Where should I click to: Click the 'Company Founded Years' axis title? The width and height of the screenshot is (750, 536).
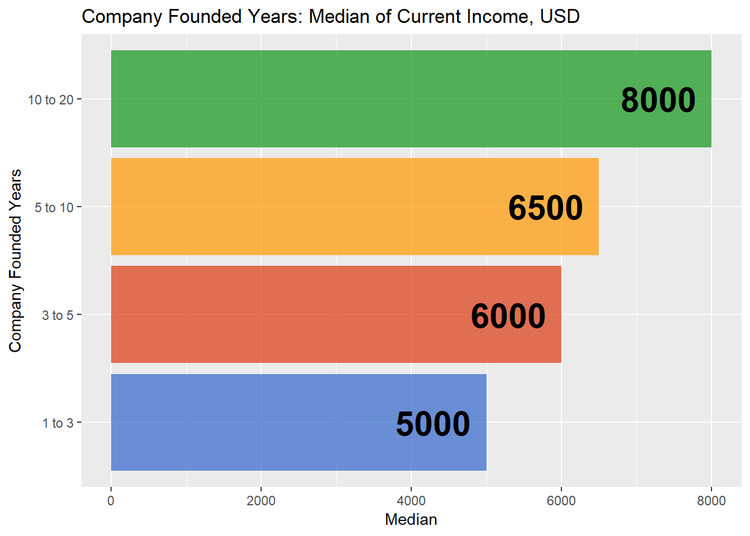(x=15, y=260)
